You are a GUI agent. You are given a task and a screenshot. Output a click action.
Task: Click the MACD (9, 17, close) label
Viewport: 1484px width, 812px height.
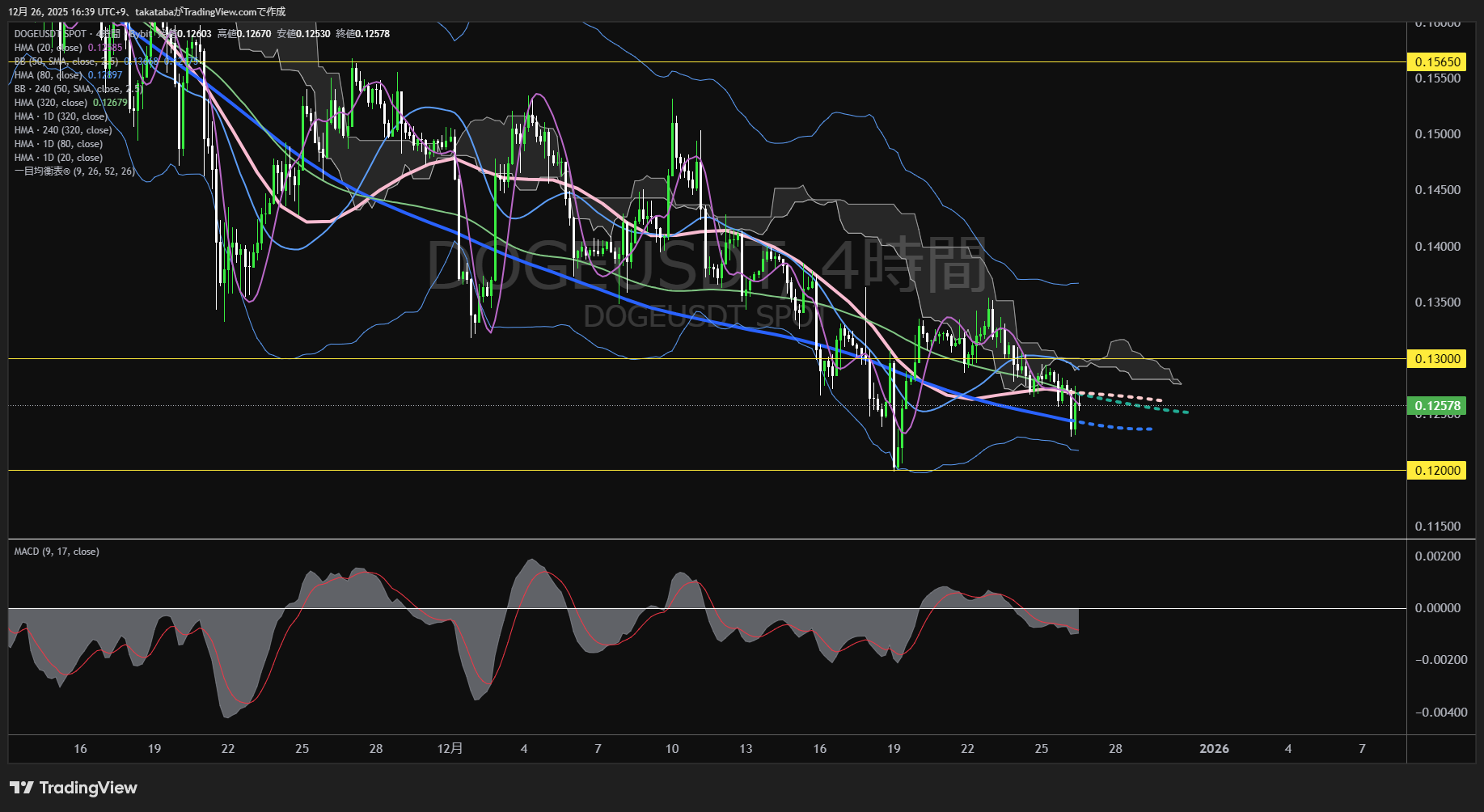click(57, 552)
